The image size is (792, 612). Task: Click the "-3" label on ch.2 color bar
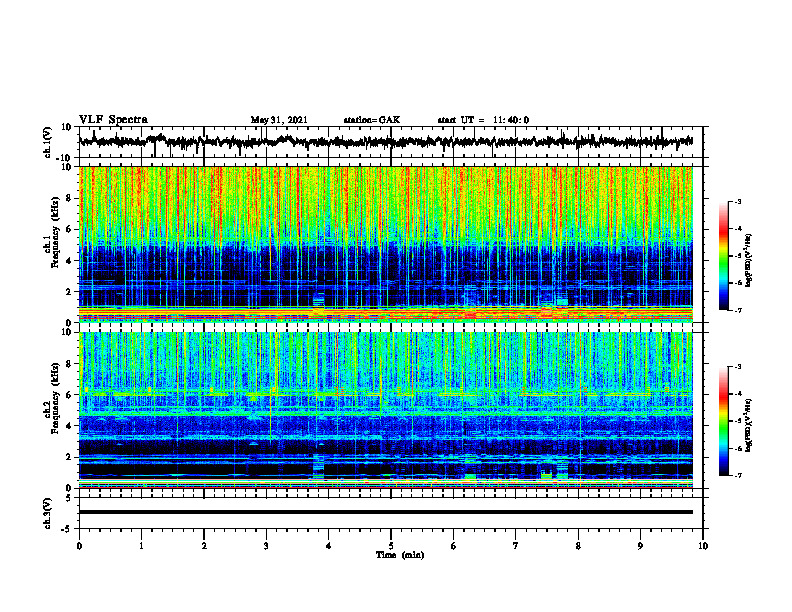pos(737,367)
